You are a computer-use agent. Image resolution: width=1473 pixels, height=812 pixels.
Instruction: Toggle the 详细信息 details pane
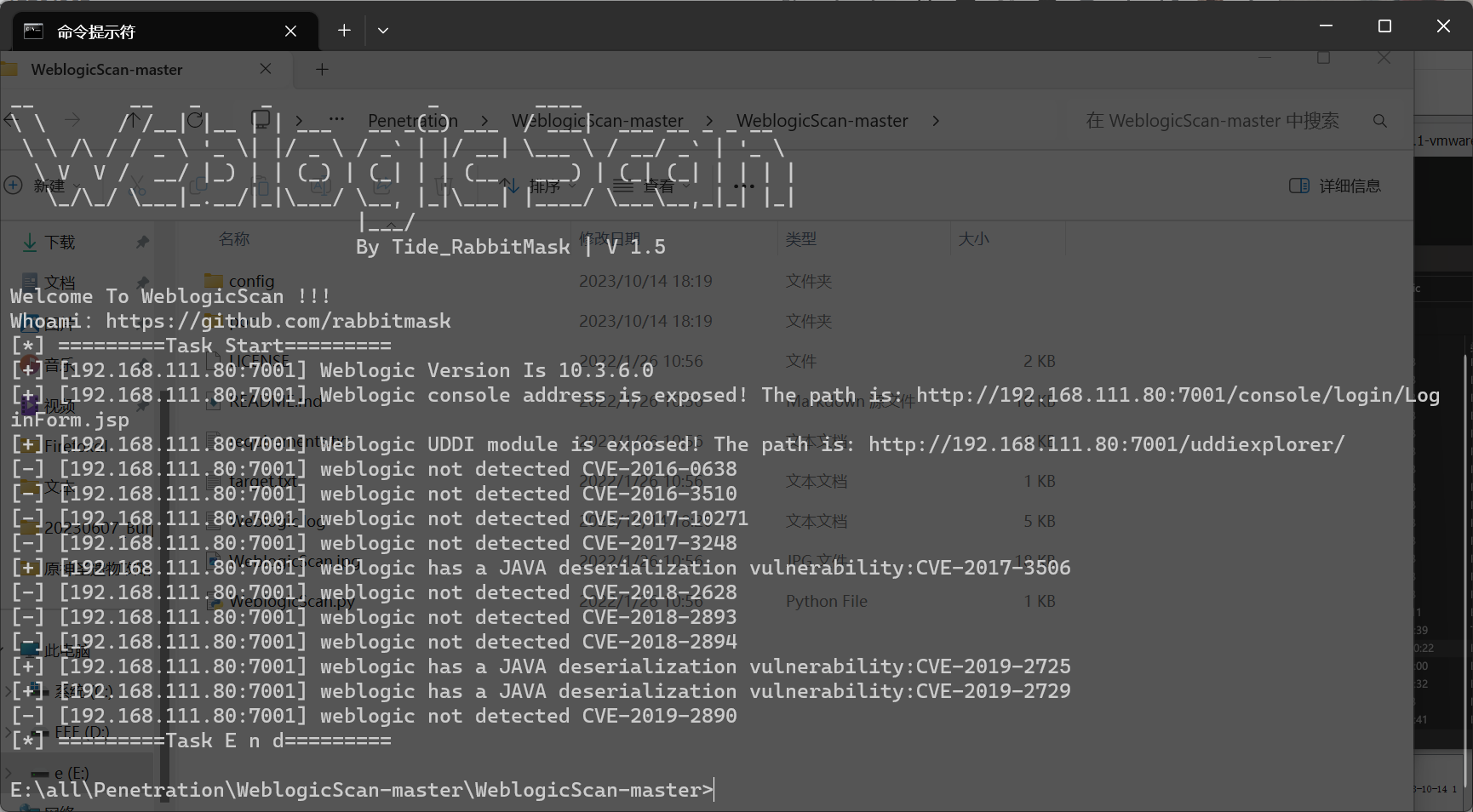click(1335, 186)
